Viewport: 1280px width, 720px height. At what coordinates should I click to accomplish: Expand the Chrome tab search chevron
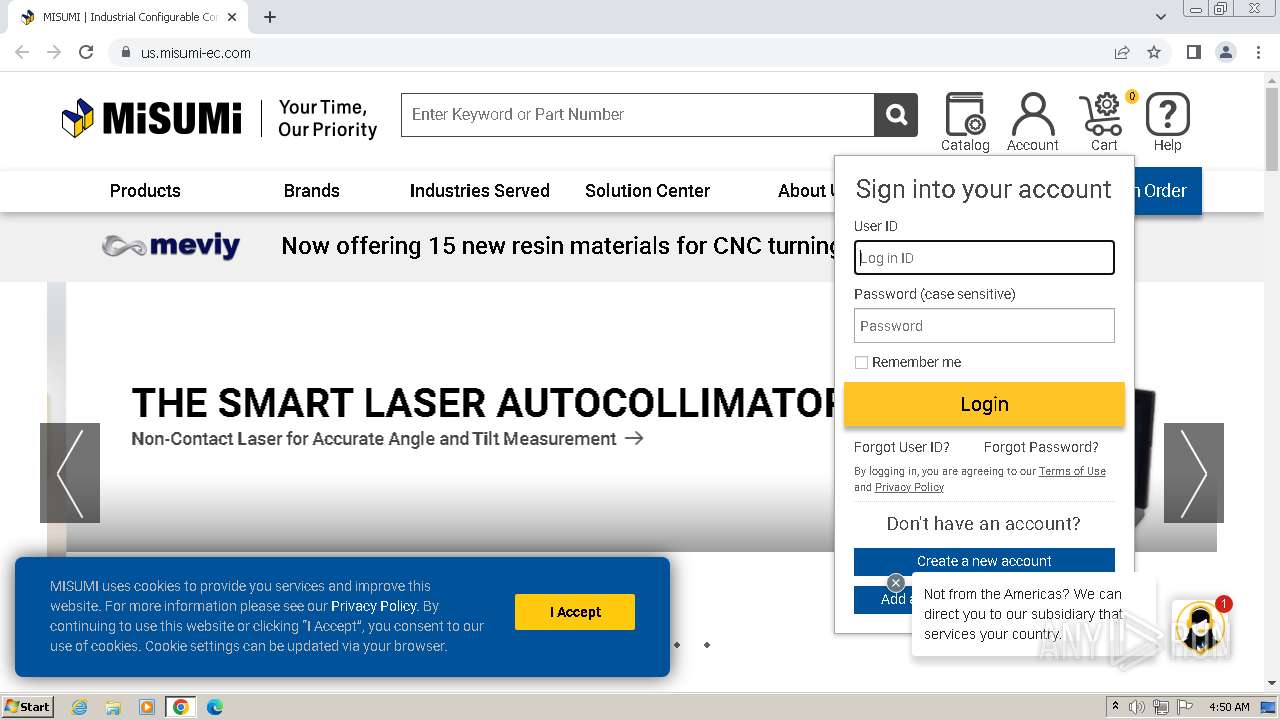pos(1161,17)
